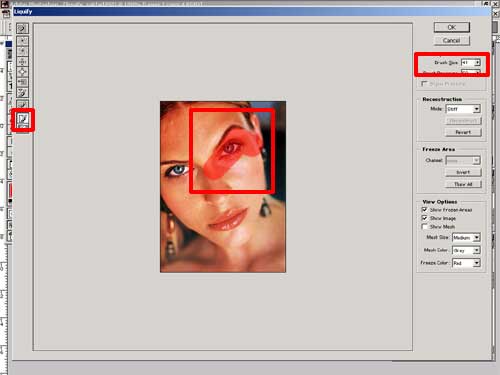The width and height of the screenshot is (500, 375).
Task: Open the Brush Size slider arrow
Action: 477,63
